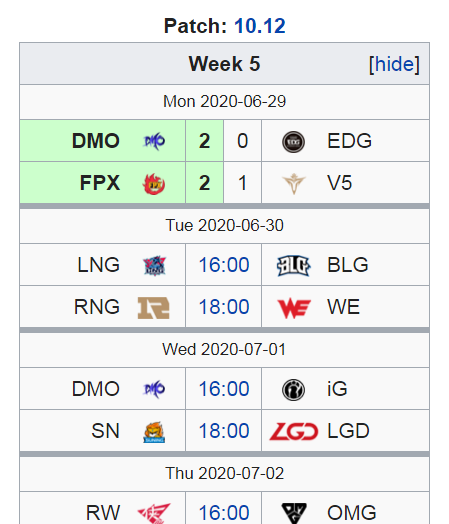Open the 18:00 SN vs LGD match time

pyautogui.click(x=224, y=431)
